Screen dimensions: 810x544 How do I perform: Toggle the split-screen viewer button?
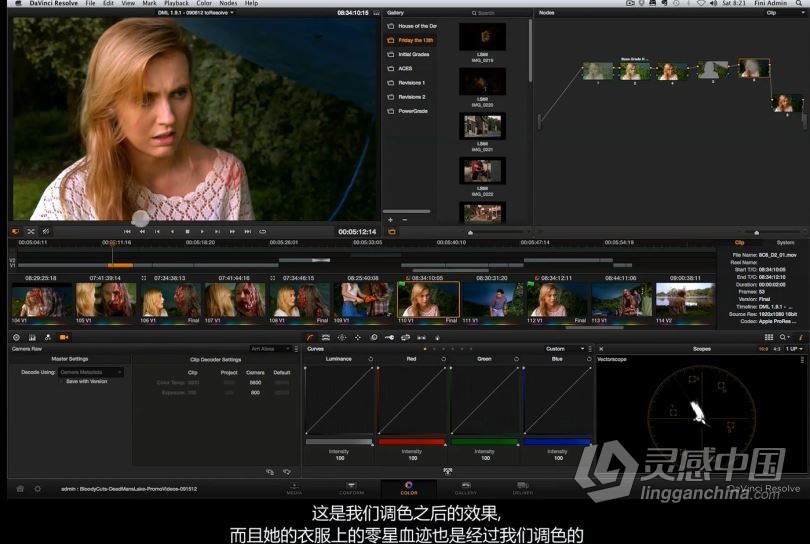(31, 231)
